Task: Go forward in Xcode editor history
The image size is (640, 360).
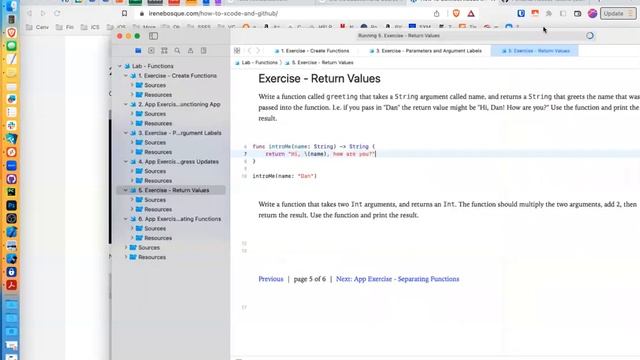Action: pos(258,51)
